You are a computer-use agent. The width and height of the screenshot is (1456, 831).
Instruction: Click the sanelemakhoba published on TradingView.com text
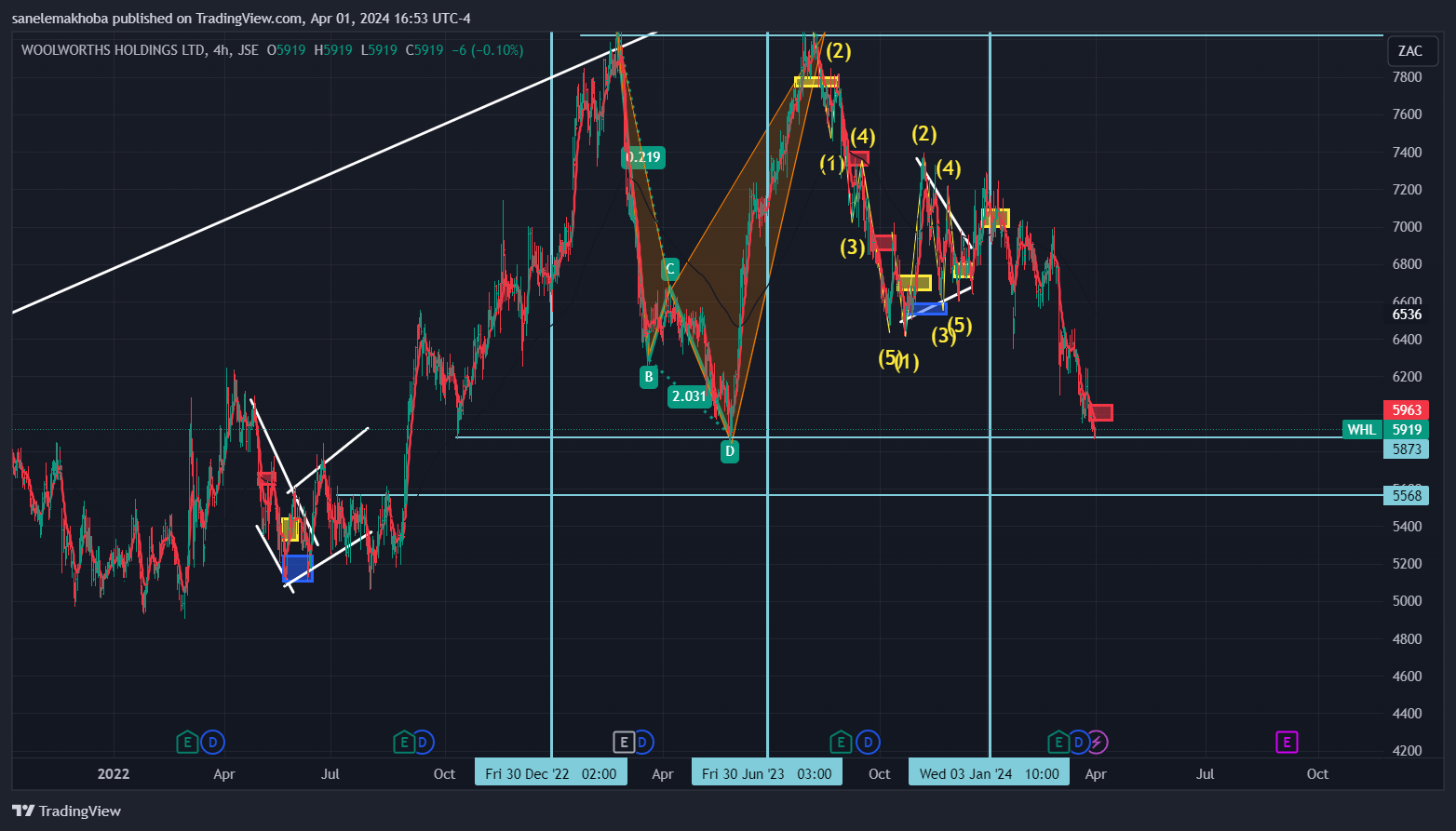157,18
